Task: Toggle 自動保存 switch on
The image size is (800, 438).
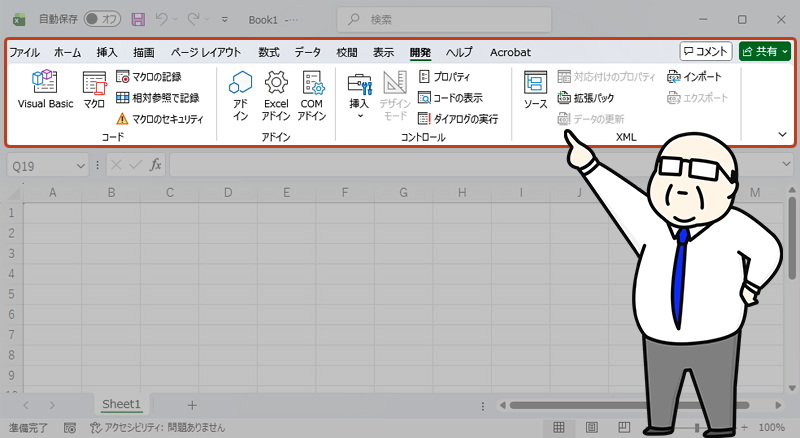Action: 102,19
